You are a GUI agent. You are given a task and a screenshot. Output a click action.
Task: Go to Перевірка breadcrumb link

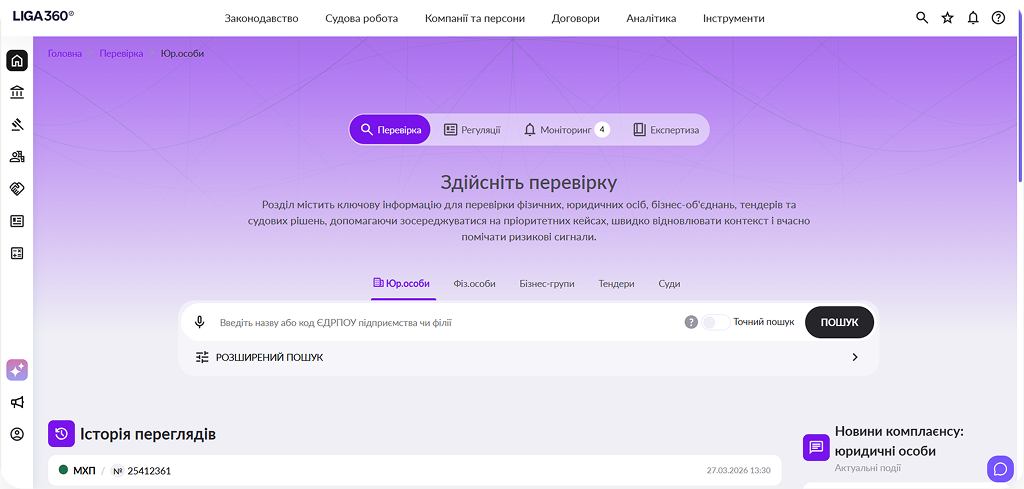coord(121,54)
